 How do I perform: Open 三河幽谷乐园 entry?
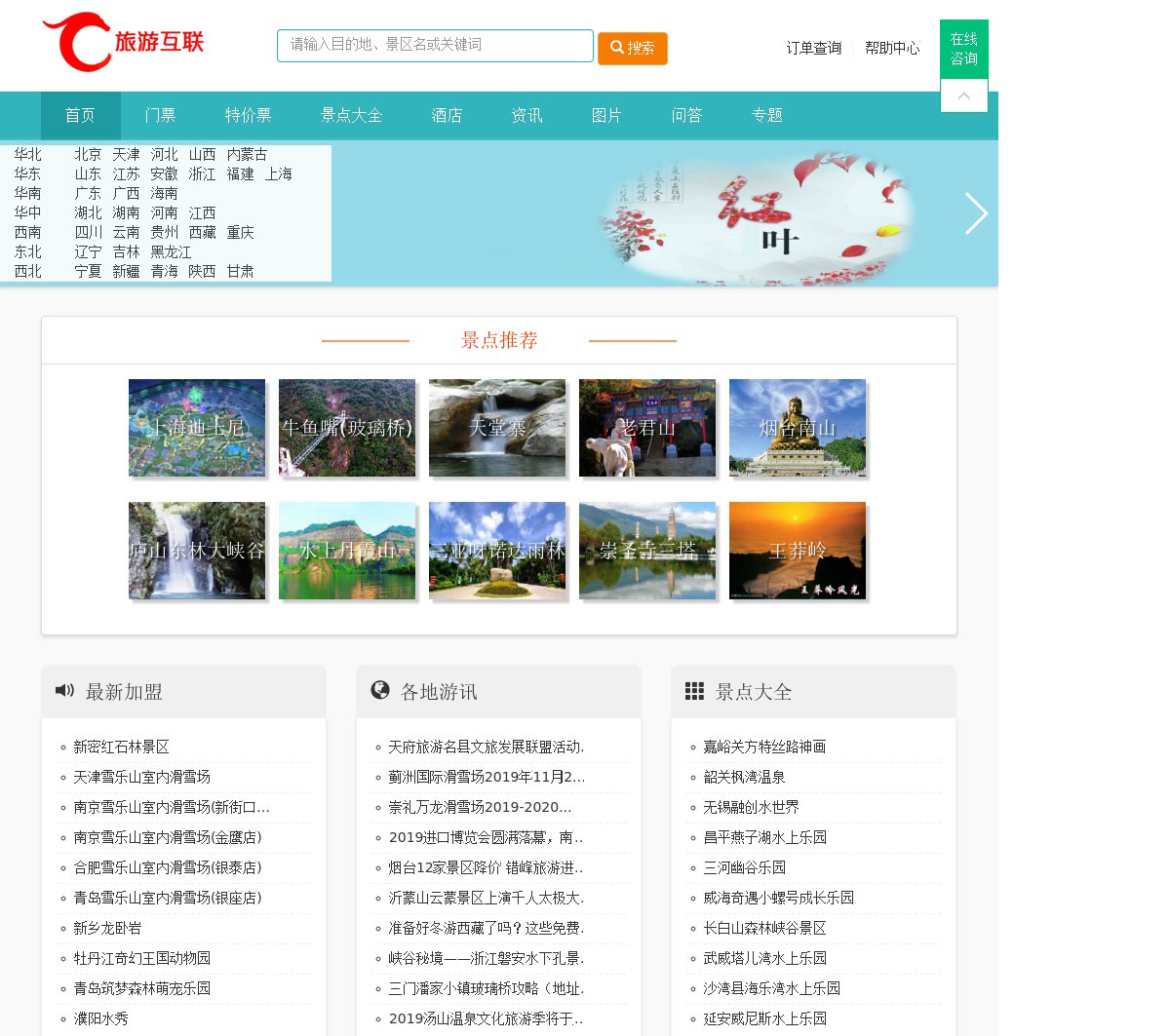coord(744,867)
